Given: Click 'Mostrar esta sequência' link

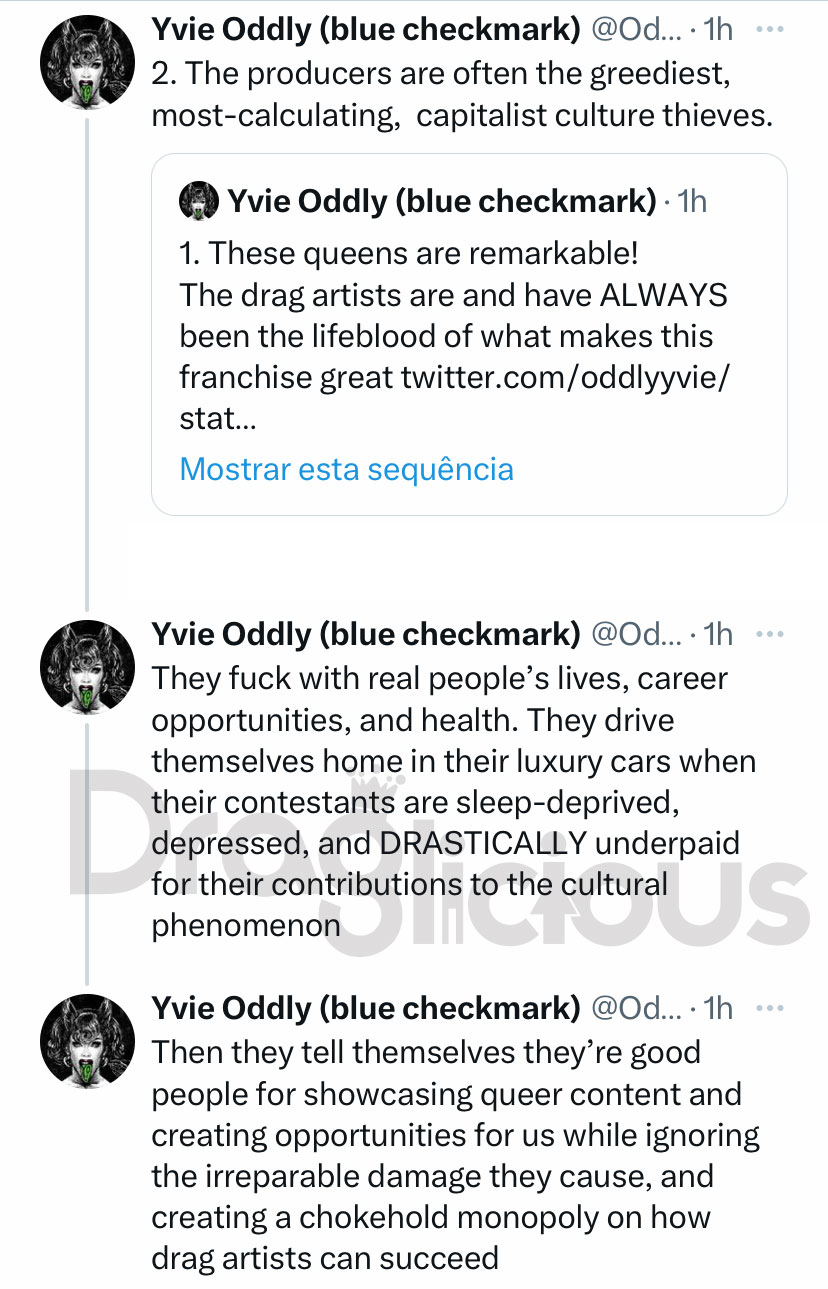Looking at the screenshot, I should [x=346, y=469].
